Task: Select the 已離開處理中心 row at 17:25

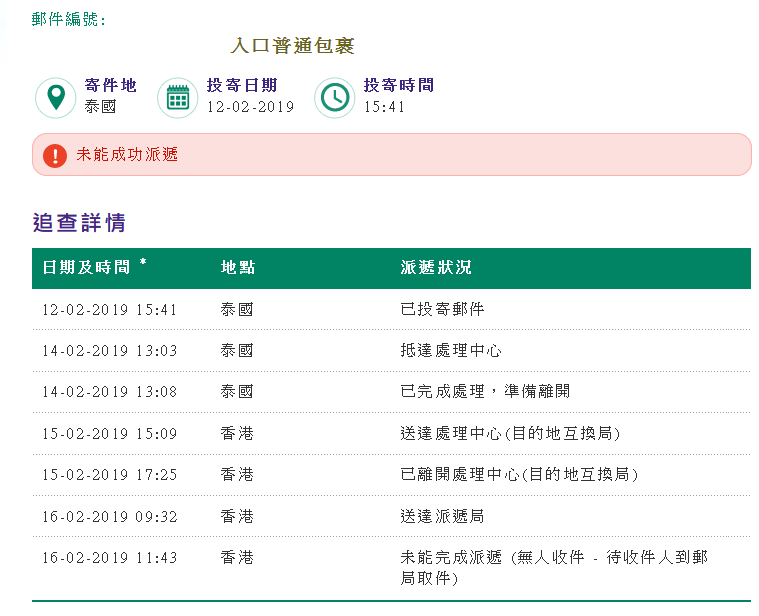Action: (391, 474)
